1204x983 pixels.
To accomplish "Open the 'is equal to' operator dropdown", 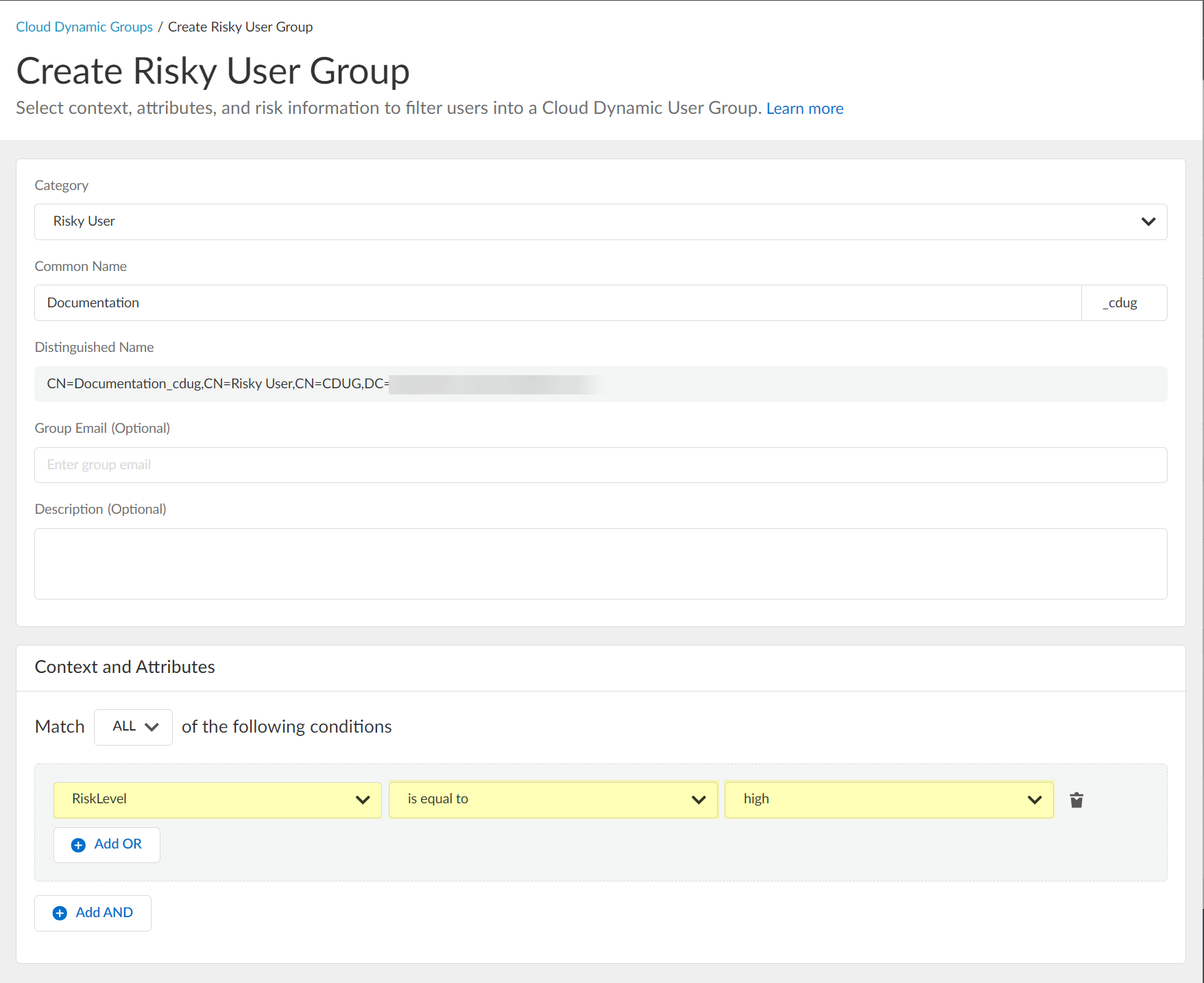I will (552, 800).
